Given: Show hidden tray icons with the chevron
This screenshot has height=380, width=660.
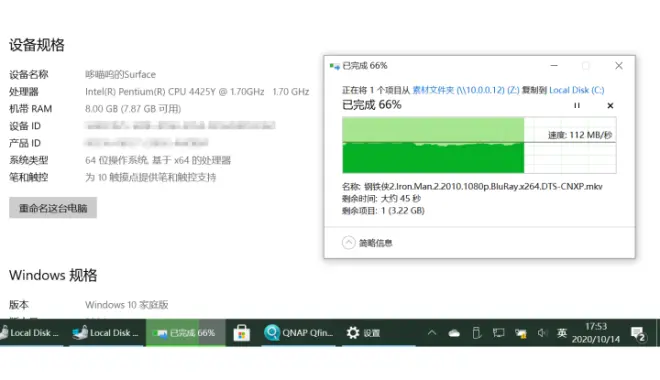Looking at the screenshot, I should [432, 333].
